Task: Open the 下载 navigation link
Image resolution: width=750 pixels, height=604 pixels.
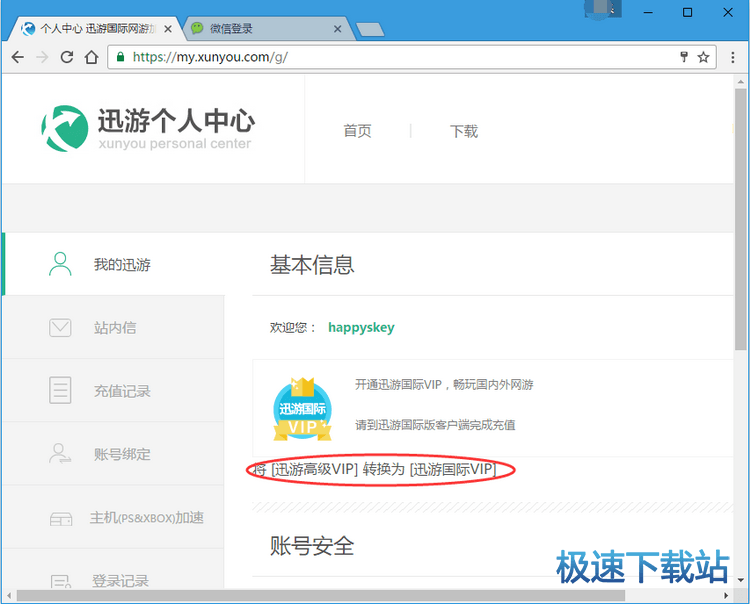Action: click(x=463, y=131)
